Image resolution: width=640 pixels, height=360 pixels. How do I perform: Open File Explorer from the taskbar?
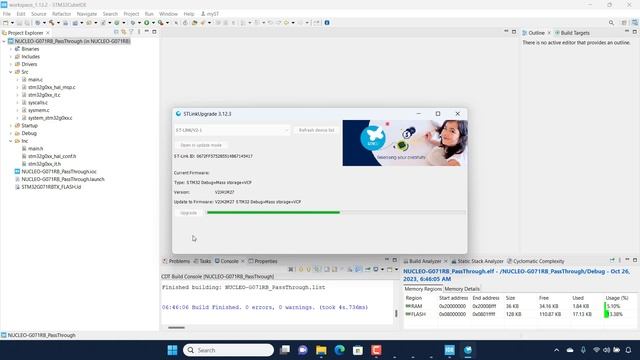[321, 350]
